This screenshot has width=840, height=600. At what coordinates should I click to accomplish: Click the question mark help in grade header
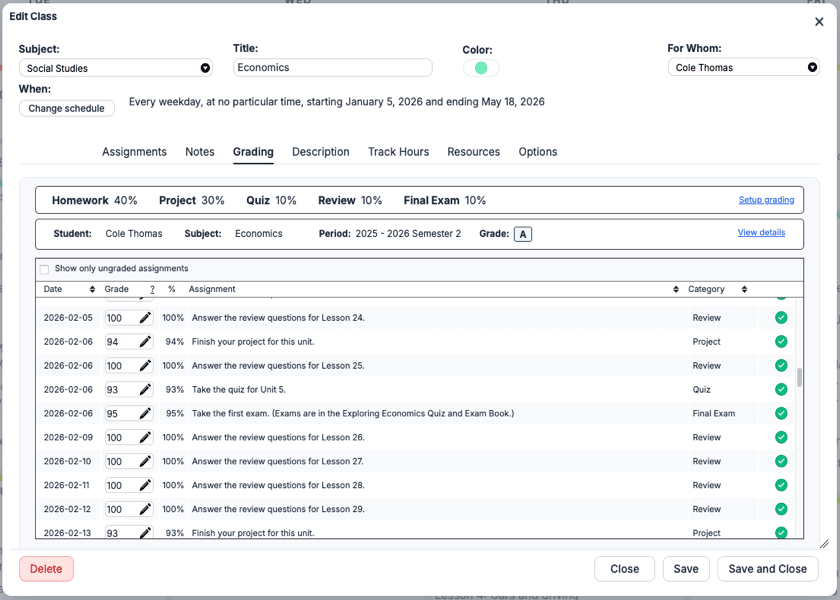(152, 289)
